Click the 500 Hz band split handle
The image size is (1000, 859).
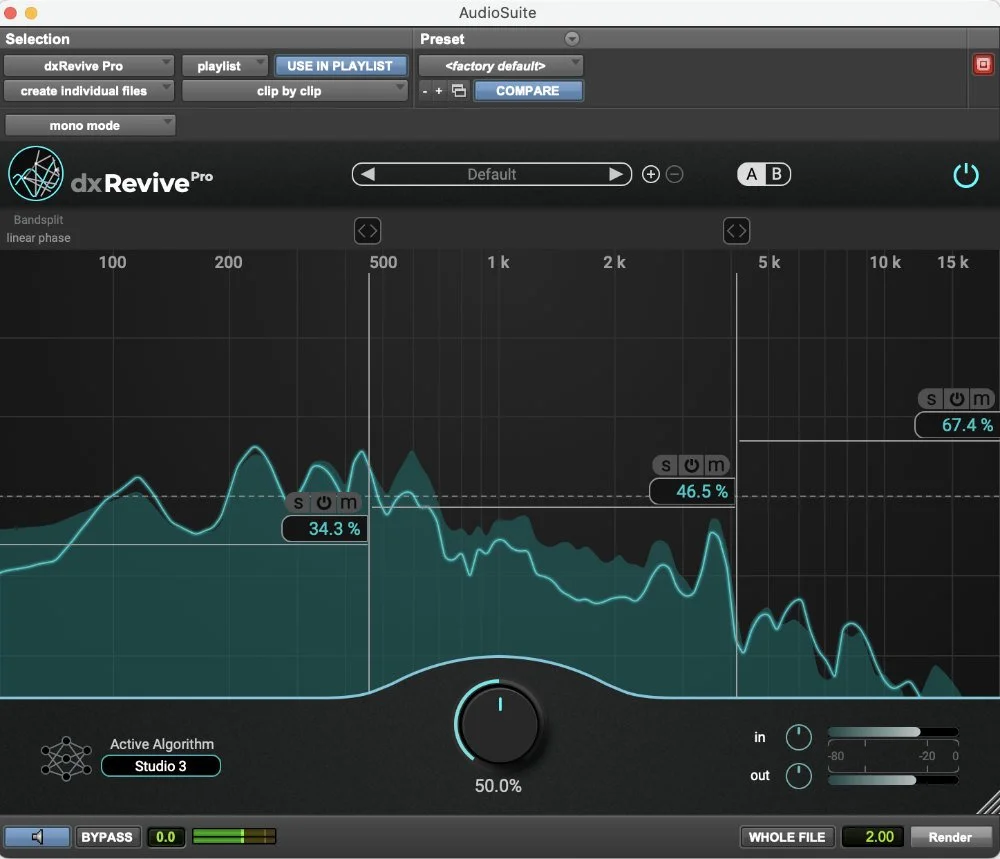click(x=367, y=231)
